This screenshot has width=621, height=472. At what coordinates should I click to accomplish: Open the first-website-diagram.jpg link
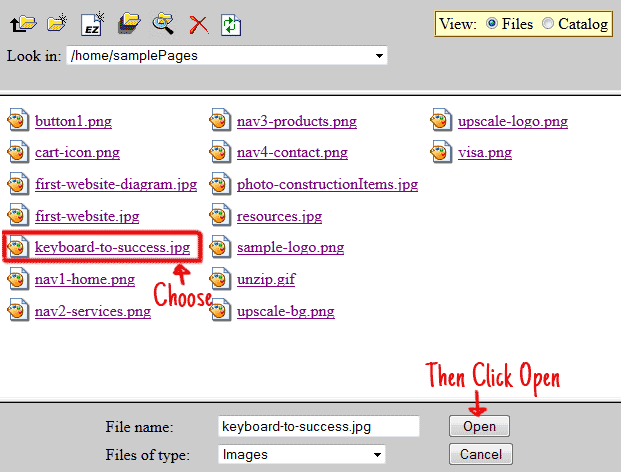(x=116, y=184)
